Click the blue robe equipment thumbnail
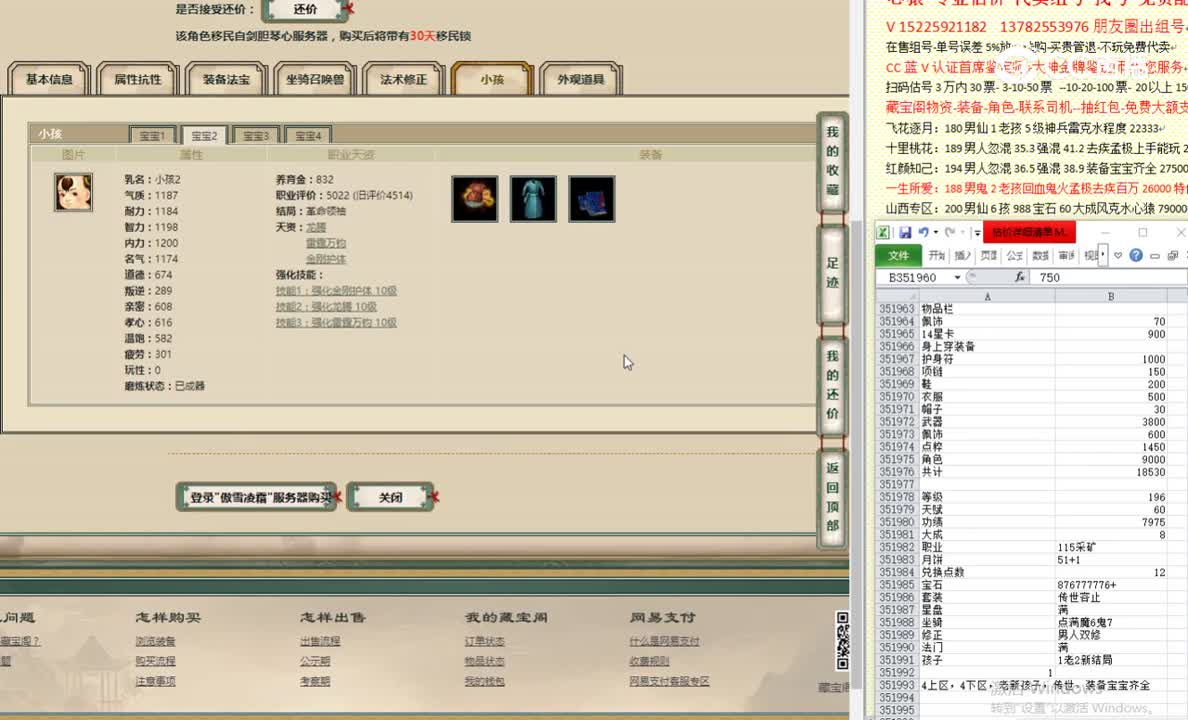The width and height of the screenshot is (1188, 720). tap(532, 196)
